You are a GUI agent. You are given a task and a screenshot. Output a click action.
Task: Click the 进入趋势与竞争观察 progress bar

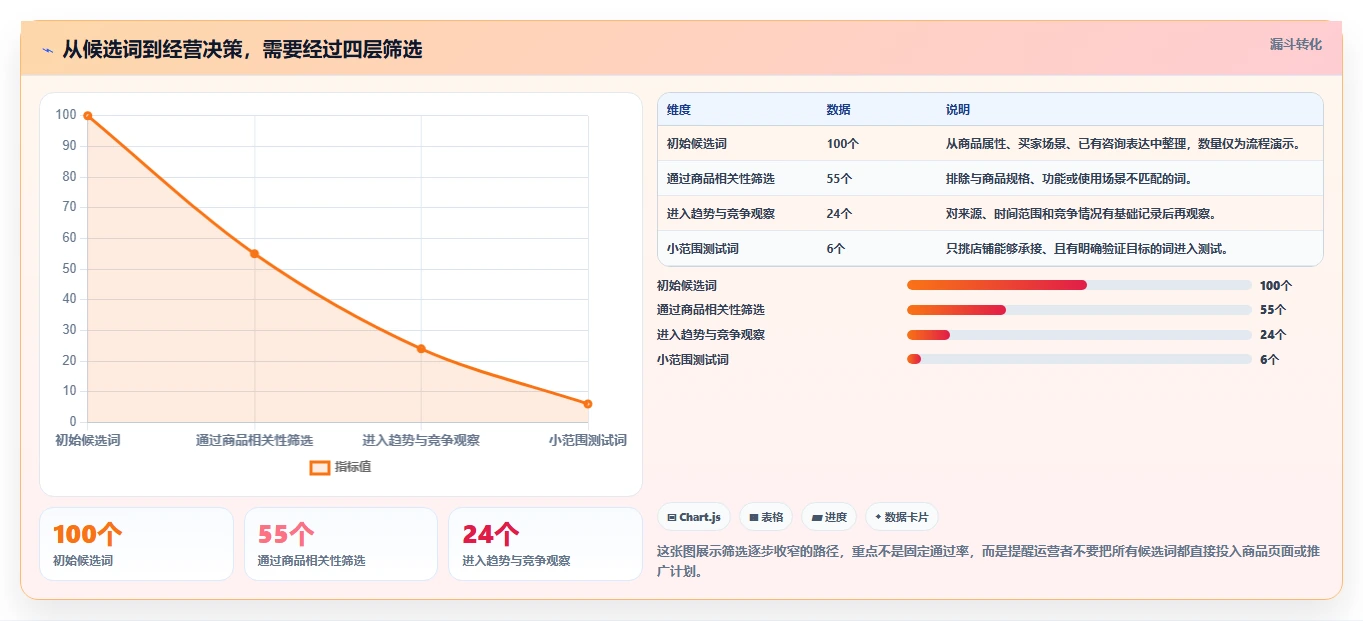[1079, 335]
